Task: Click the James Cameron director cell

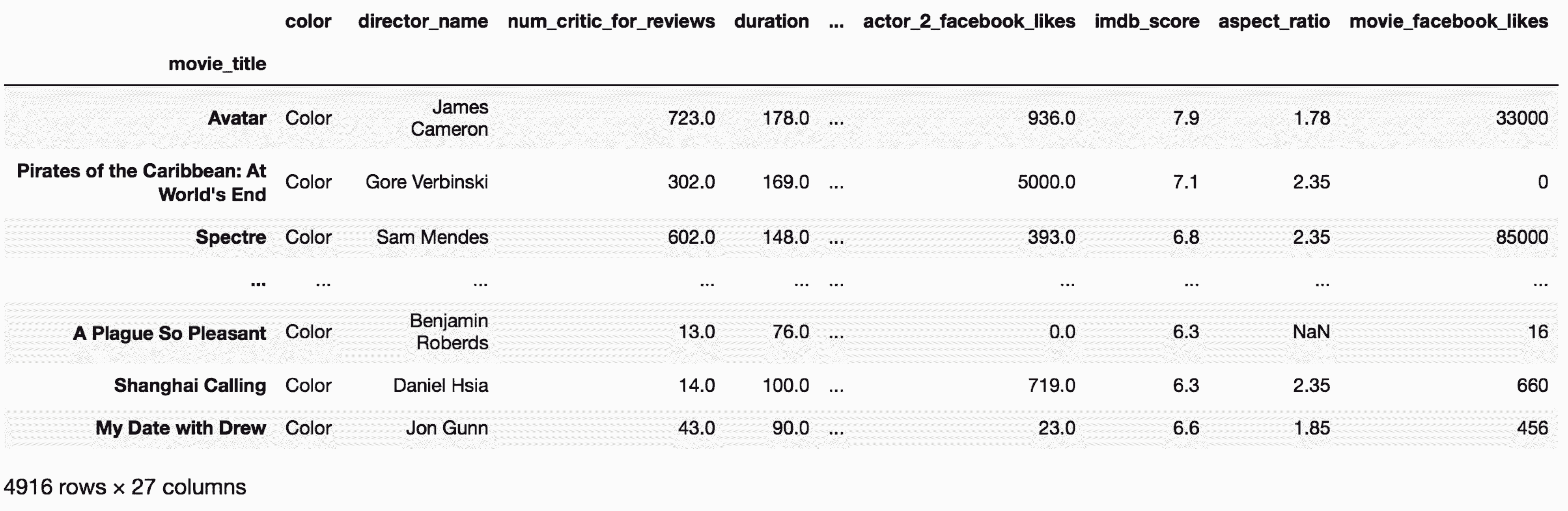Action: coord(449,118)
